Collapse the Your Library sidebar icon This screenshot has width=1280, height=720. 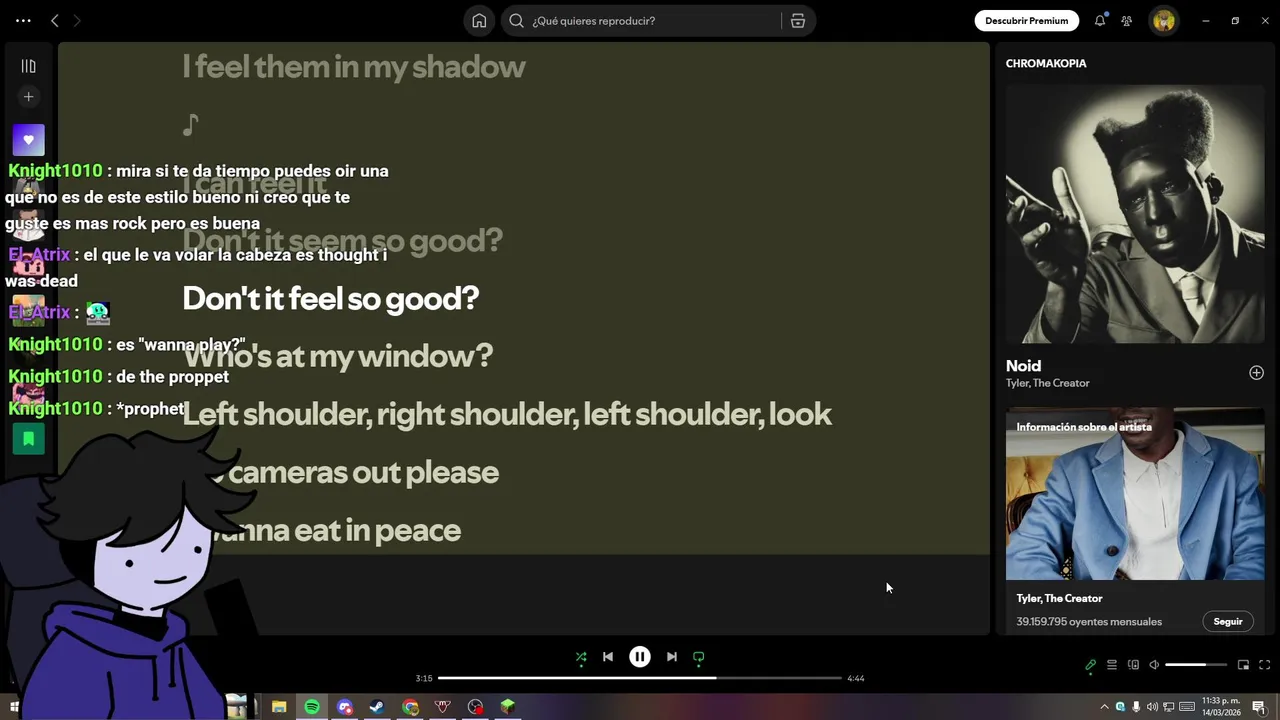point(28,66)
